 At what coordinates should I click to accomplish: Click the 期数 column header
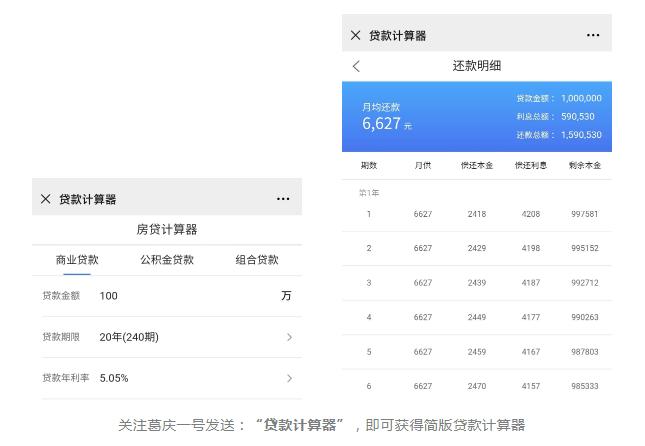click(x=369, y=165)
